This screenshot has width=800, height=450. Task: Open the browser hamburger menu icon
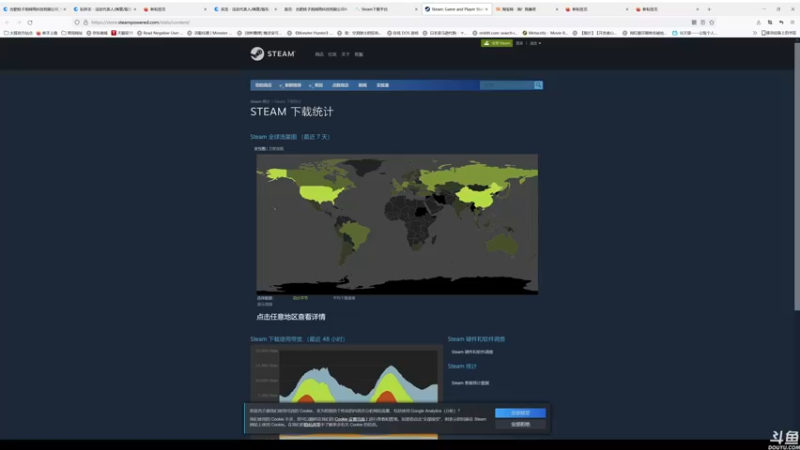pos(792,22)
